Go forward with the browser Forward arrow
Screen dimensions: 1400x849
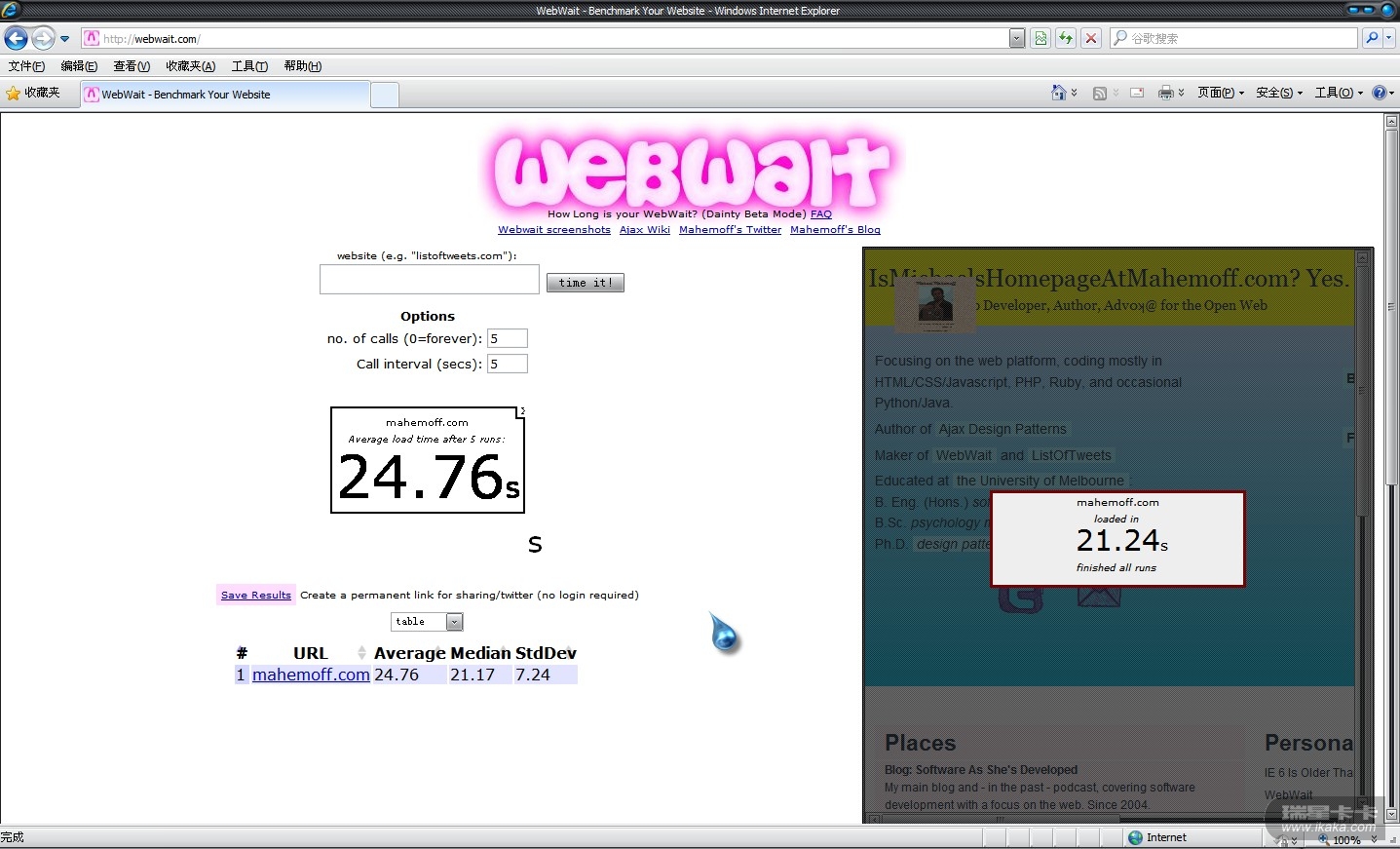(44, 38)
